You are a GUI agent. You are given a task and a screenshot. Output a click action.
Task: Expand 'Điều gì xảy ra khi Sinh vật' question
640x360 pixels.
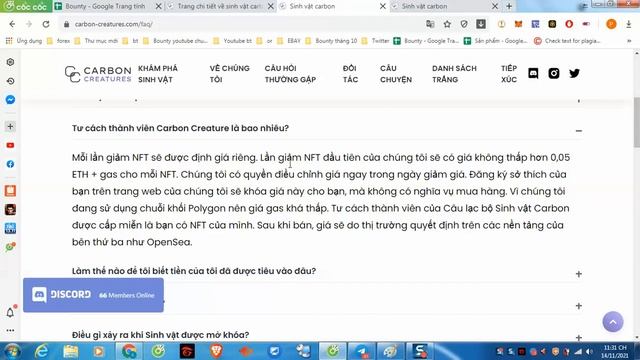coord(578,338)
